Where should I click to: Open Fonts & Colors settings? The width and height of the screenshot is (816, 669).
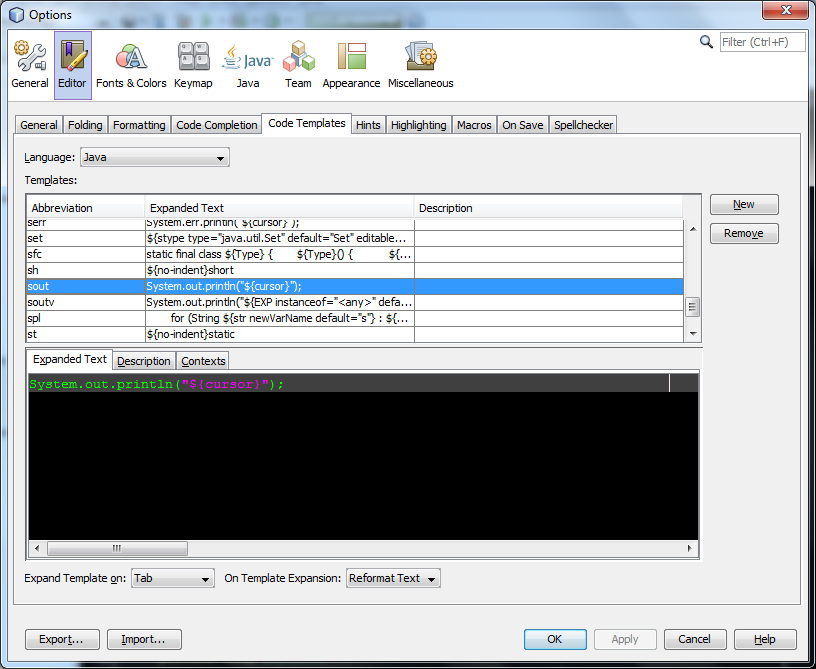(x=131, y=60)
